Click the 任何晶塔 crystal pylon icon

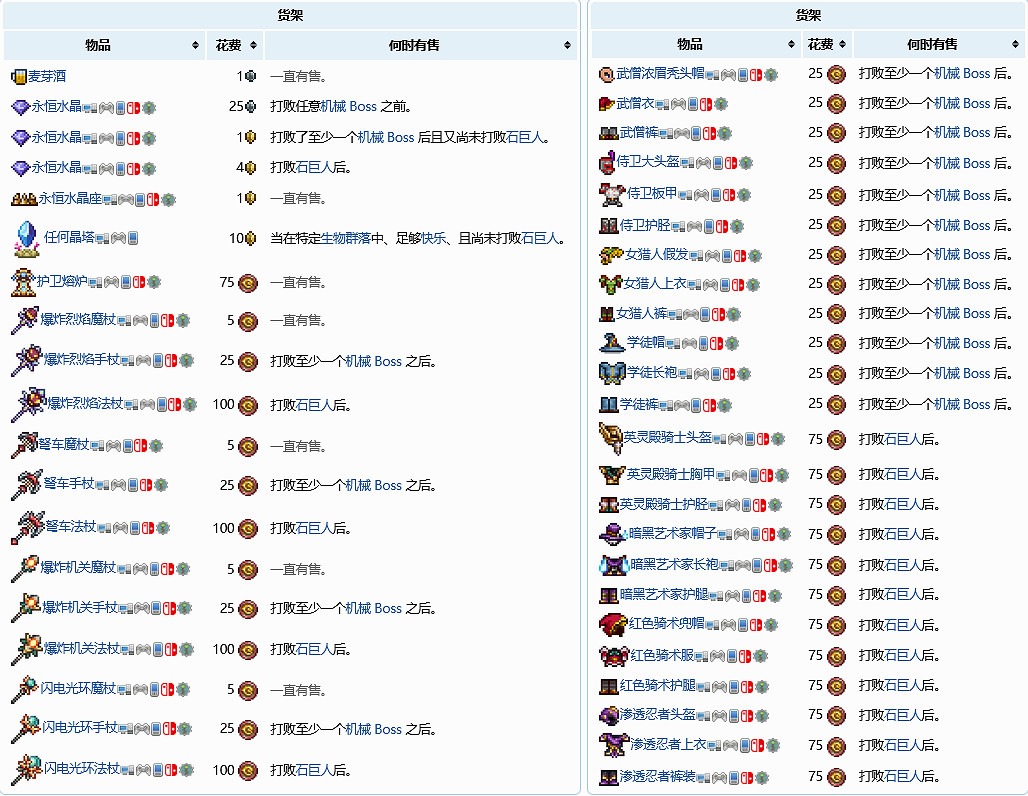[25, 238]
